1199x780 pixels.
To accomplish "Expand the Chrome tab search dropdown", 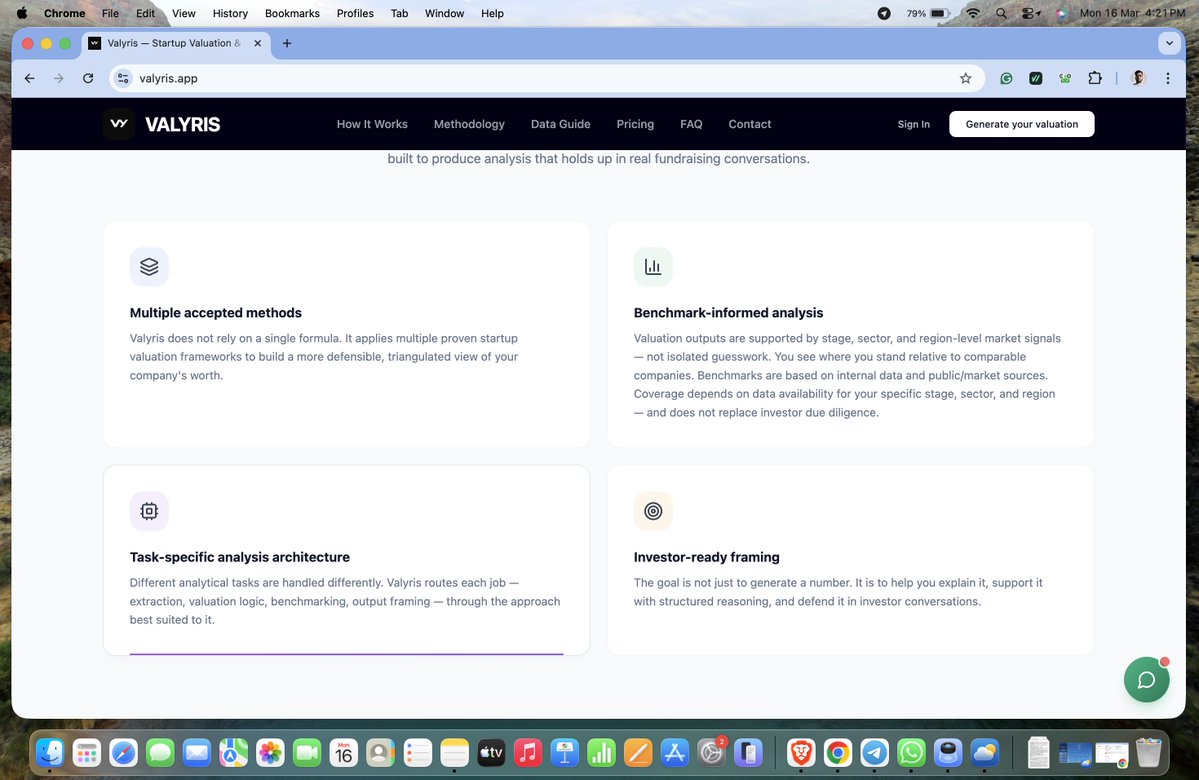I will (x=1169, y=44).
